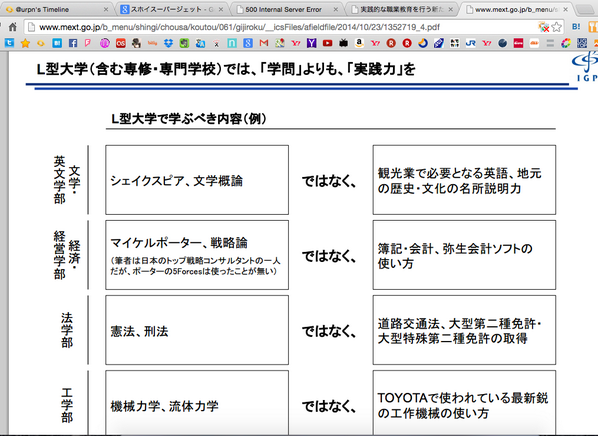This screenshot has width=598, height=436.
Task: Close the 500 Internal Server Error tab
Action: pyautogui.click(x=336, y=9)
